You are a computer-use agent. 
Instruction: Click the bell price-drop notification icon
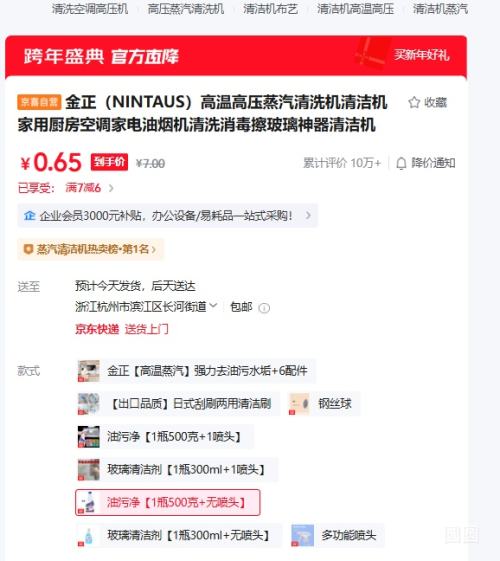401,164
